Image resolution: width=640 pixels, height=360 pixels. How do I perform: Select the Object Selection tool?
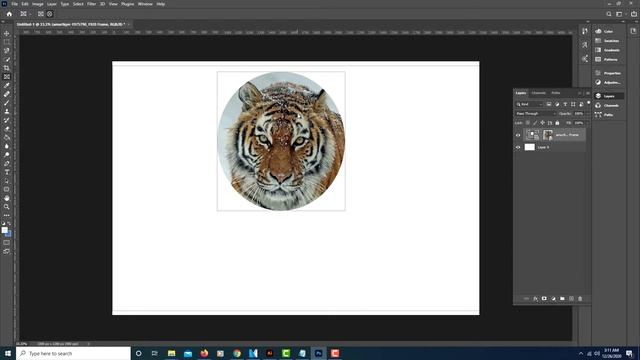click(7, 50)
